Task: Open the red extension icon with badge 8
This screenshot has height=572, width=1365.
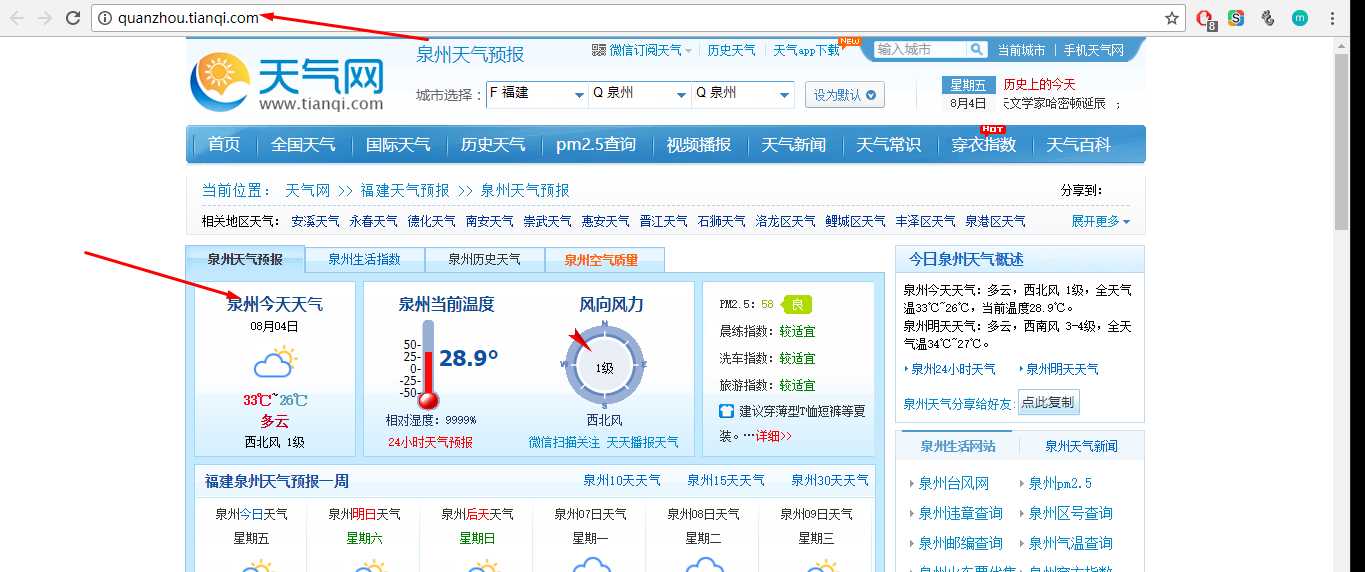Action: [x=1205, y=19]
